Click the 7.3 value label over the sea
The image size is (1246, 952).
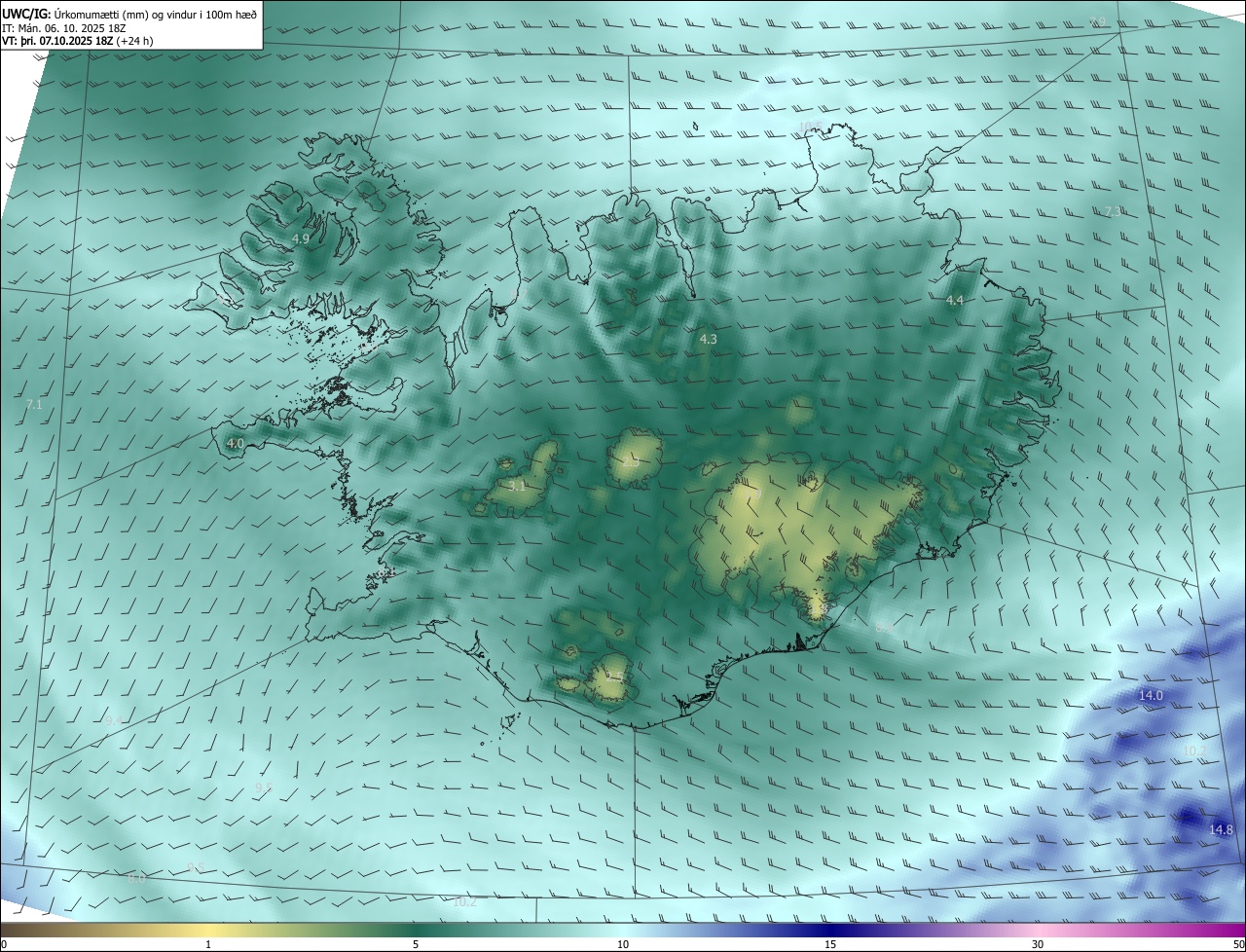tap(1114, 211)
